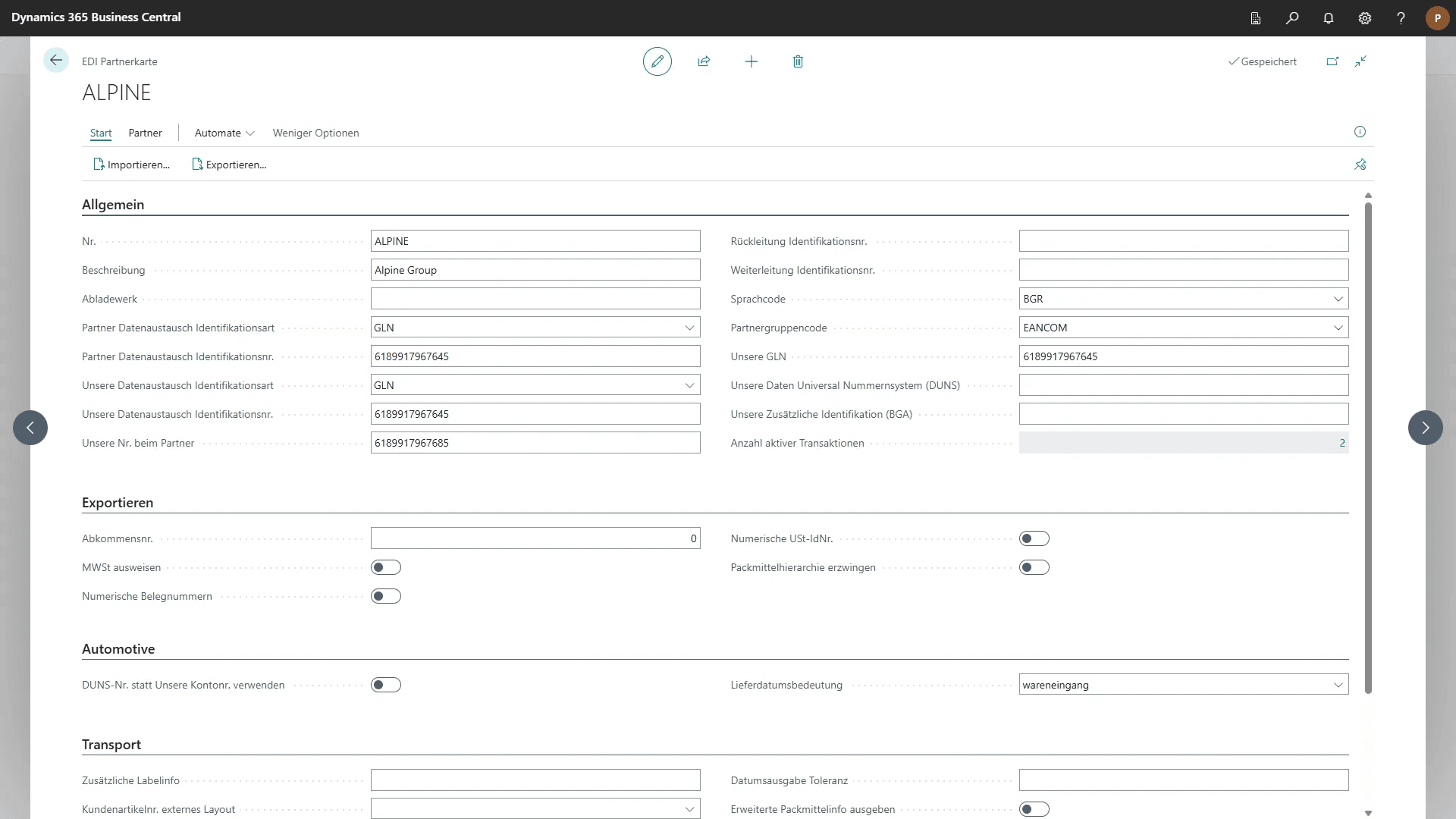Open Anzahl aktiver Transaktionen value 2
This screenshot has height=819, width=1456.
pyautogui.click(x=1341, y=443)
